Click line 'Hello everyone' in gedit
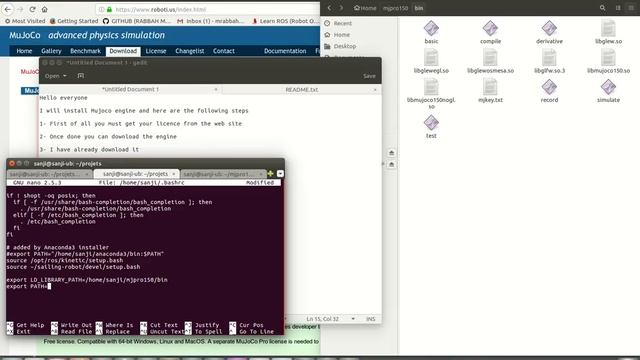640x360 pixels. [64, 98]
